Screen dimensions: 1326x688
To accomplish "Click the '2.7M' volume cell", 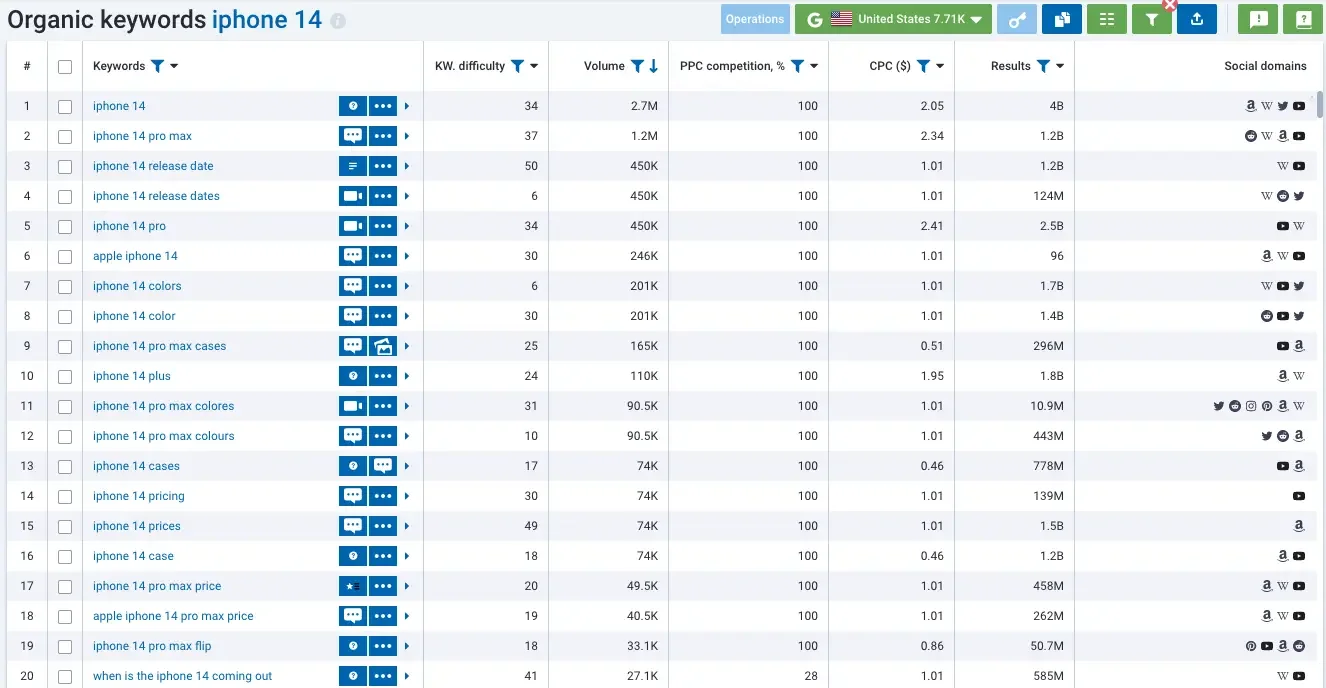I will point(645,106).
